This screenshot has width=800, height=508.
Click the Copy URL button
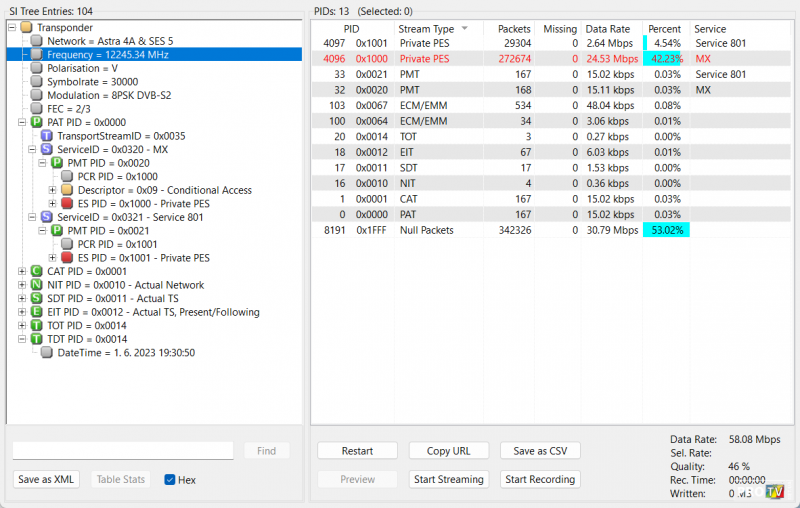coord(448,451)
